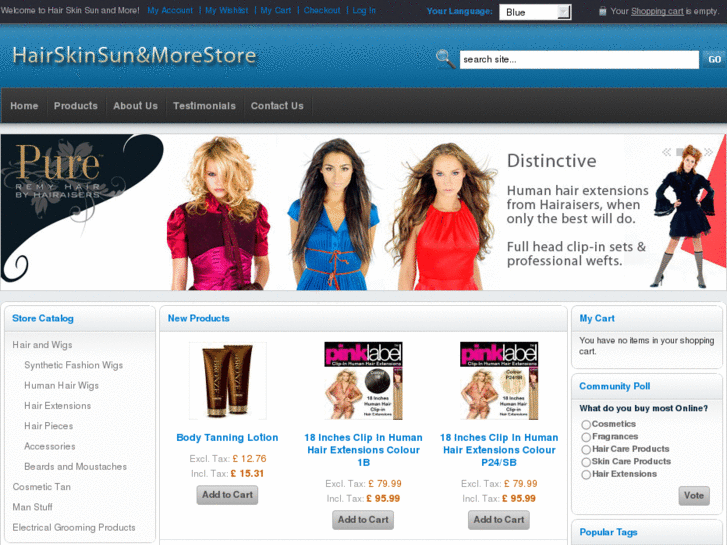Click the Log In link
The width and height of the screenshot is (727, 545).
[364, 10]
